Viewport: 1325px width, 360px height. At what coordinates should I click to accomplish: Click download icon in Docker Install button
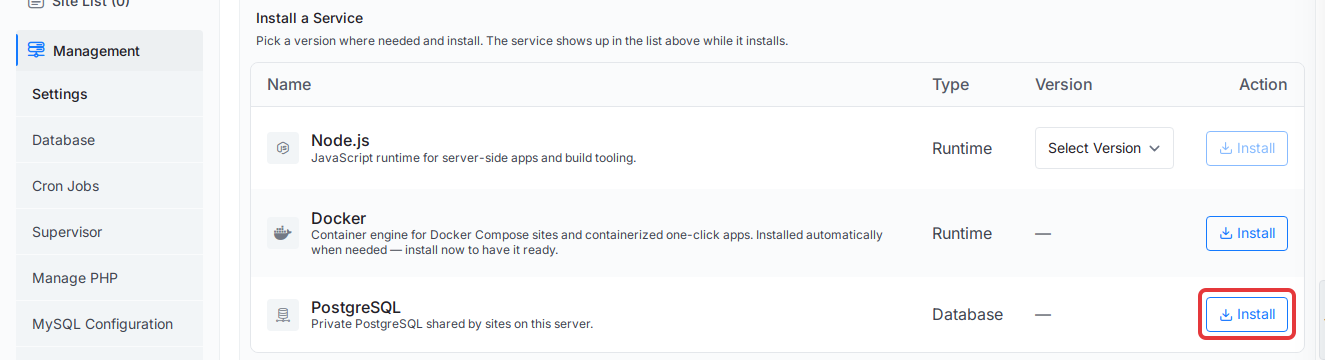coord(1226,233)
